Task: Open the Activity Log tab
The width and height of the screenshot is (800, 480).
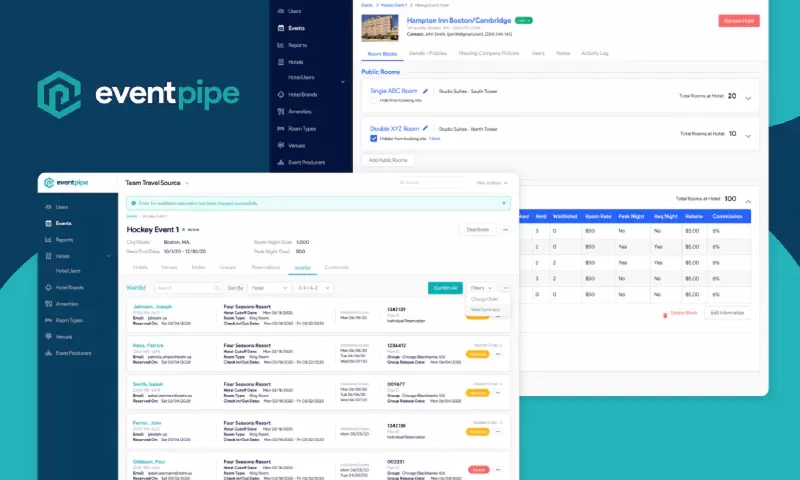Action: click(x=594, y=53)
